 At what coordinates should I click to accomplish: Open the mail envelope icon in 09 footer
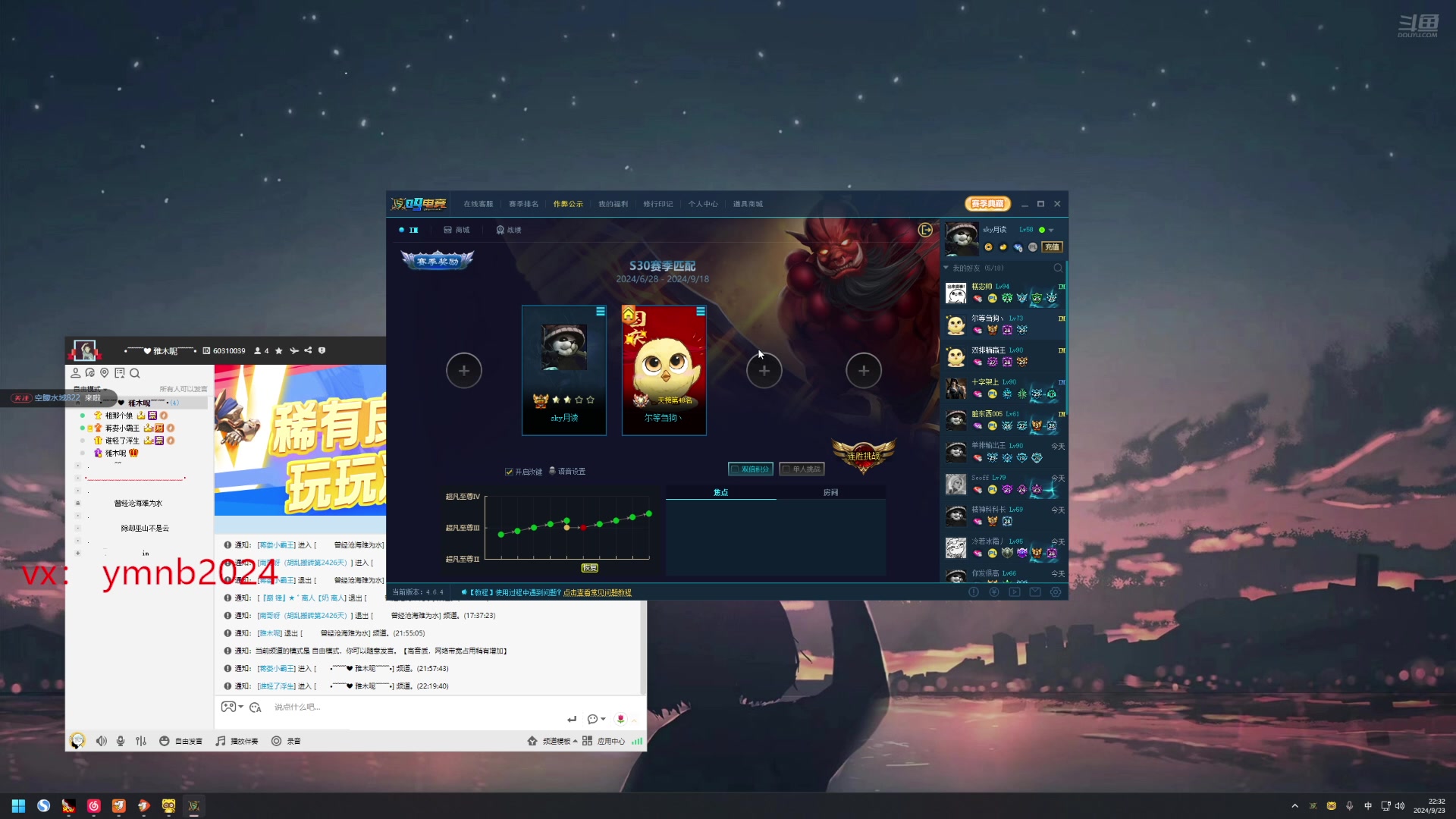click(x=1035, y=592)
